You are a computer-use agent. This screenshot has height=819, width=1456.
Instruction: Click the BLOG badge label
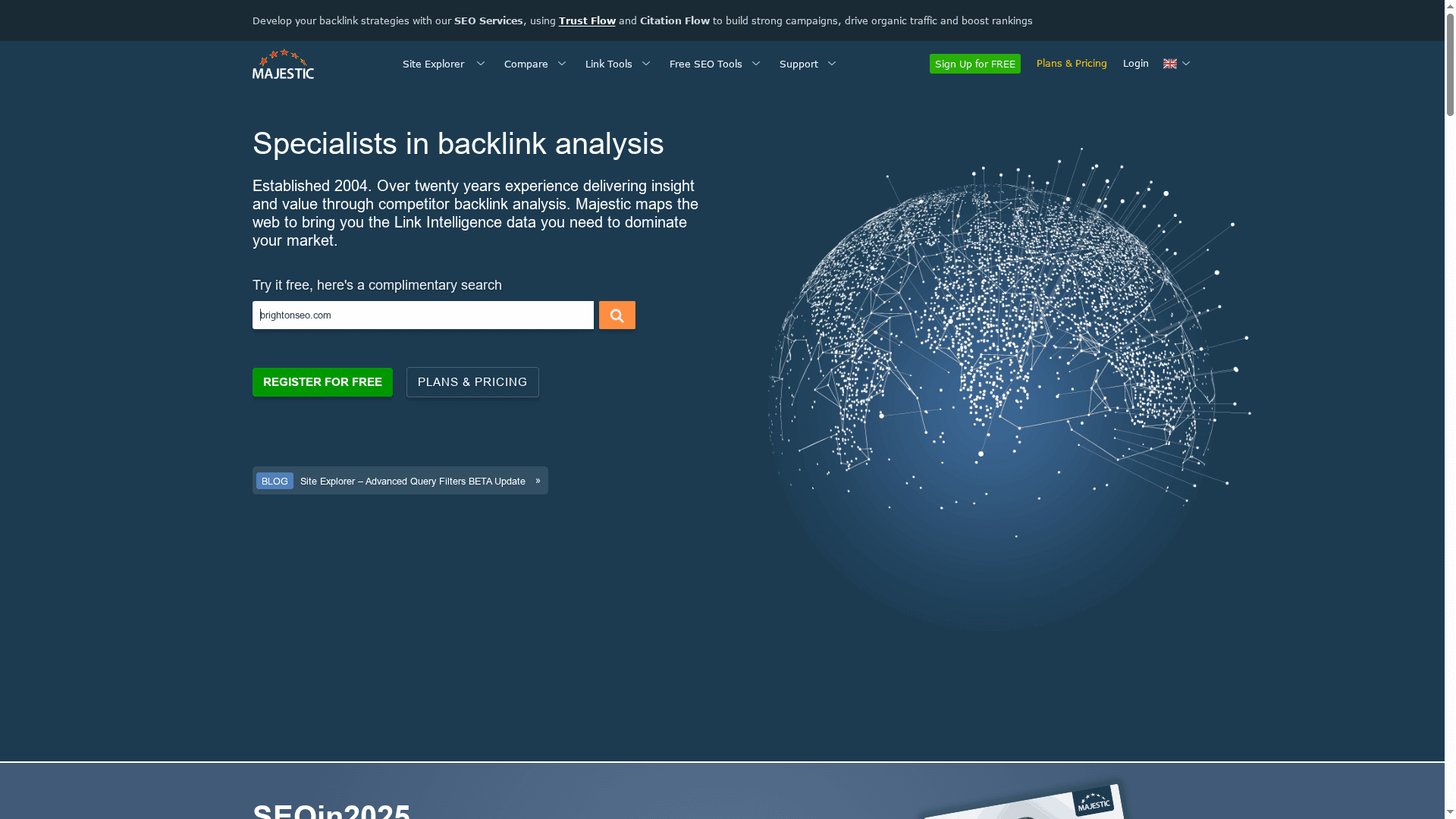pos(275,481)
